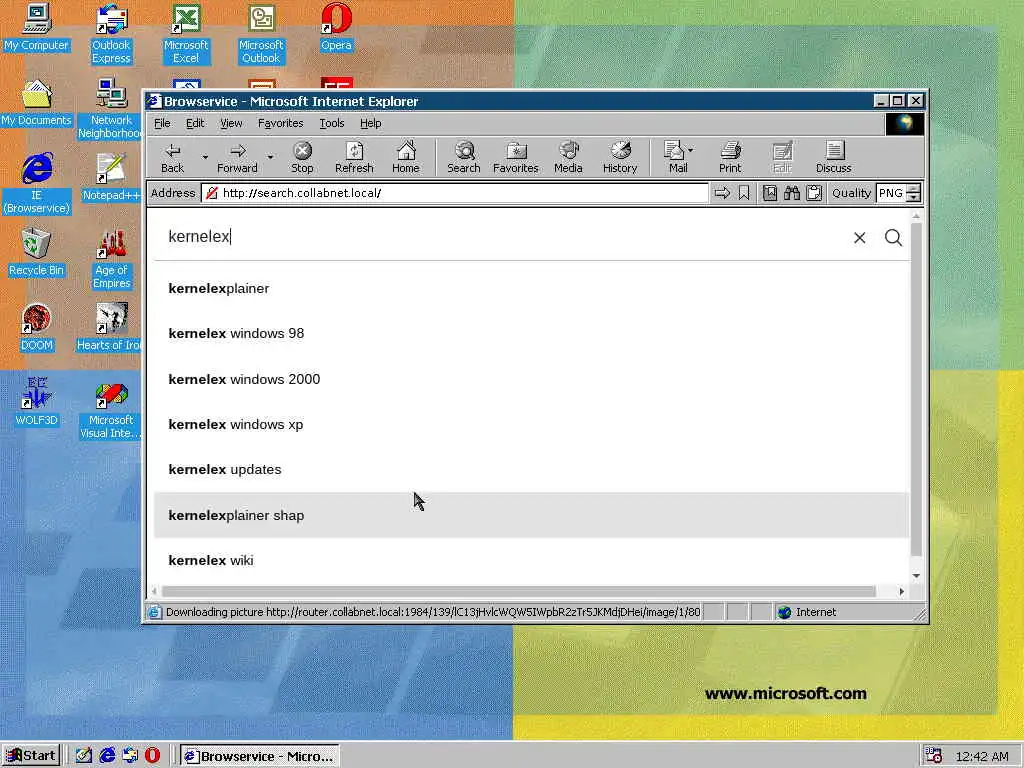Decrease Quality with the down stepper arrow
This screenshot has height=768, width=1024.
tap(914, 197)
